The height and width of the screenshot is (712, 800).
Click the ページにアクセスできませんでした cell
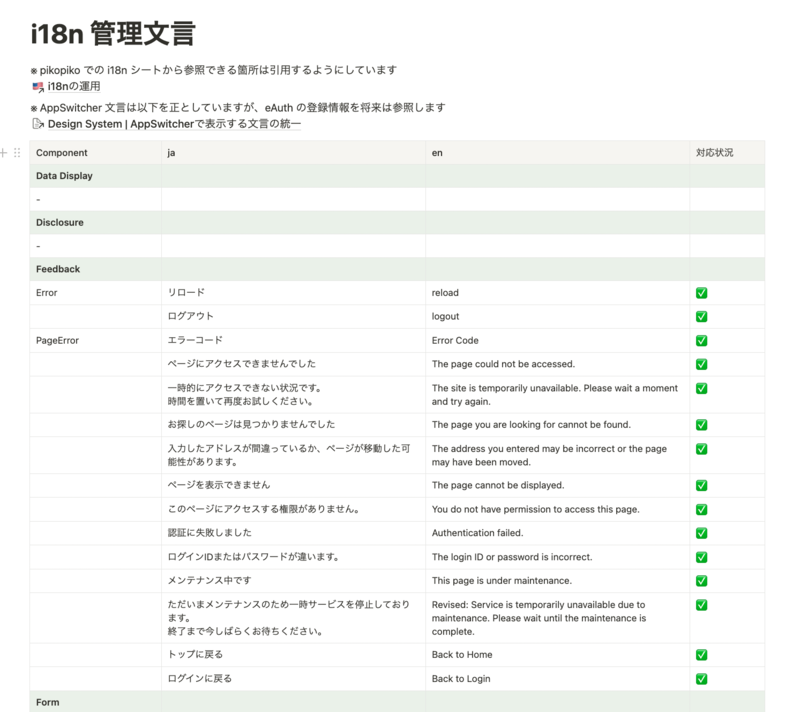coord(293,364)
